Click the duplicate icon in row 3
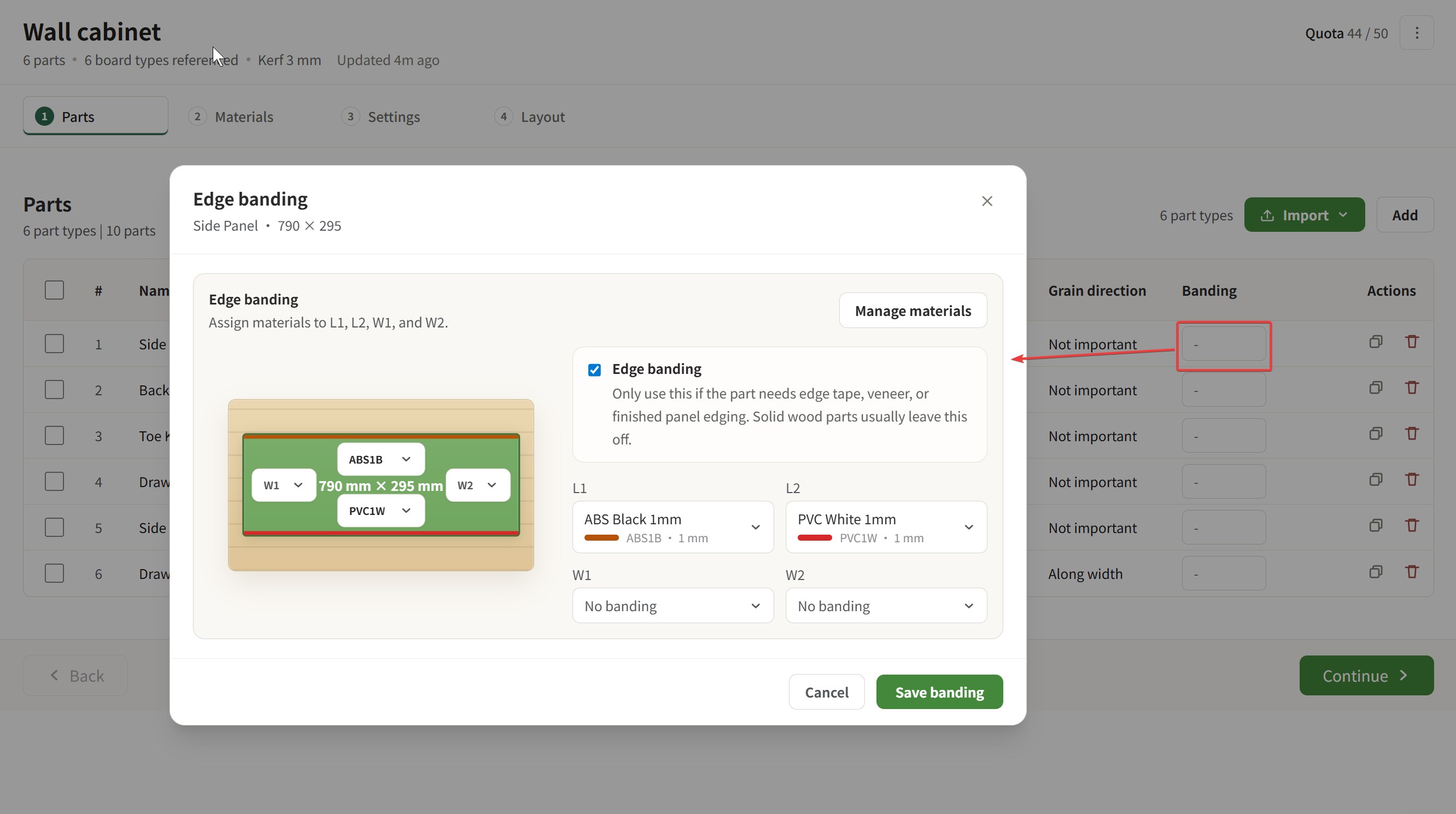The height and width of the screenshot is (814, 1456). coord(1376,434)
